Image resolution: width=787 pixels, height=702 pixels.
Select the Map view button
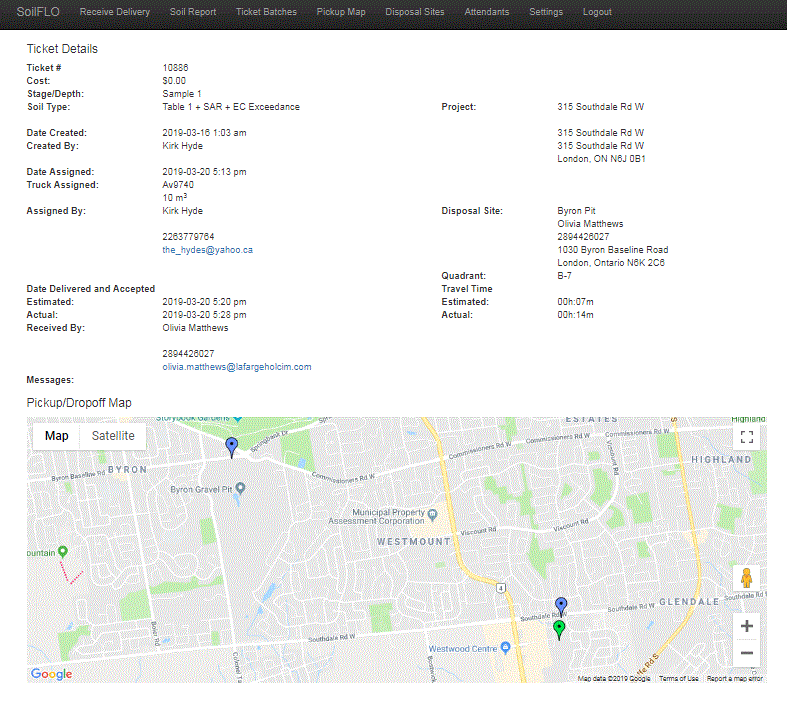56,436
